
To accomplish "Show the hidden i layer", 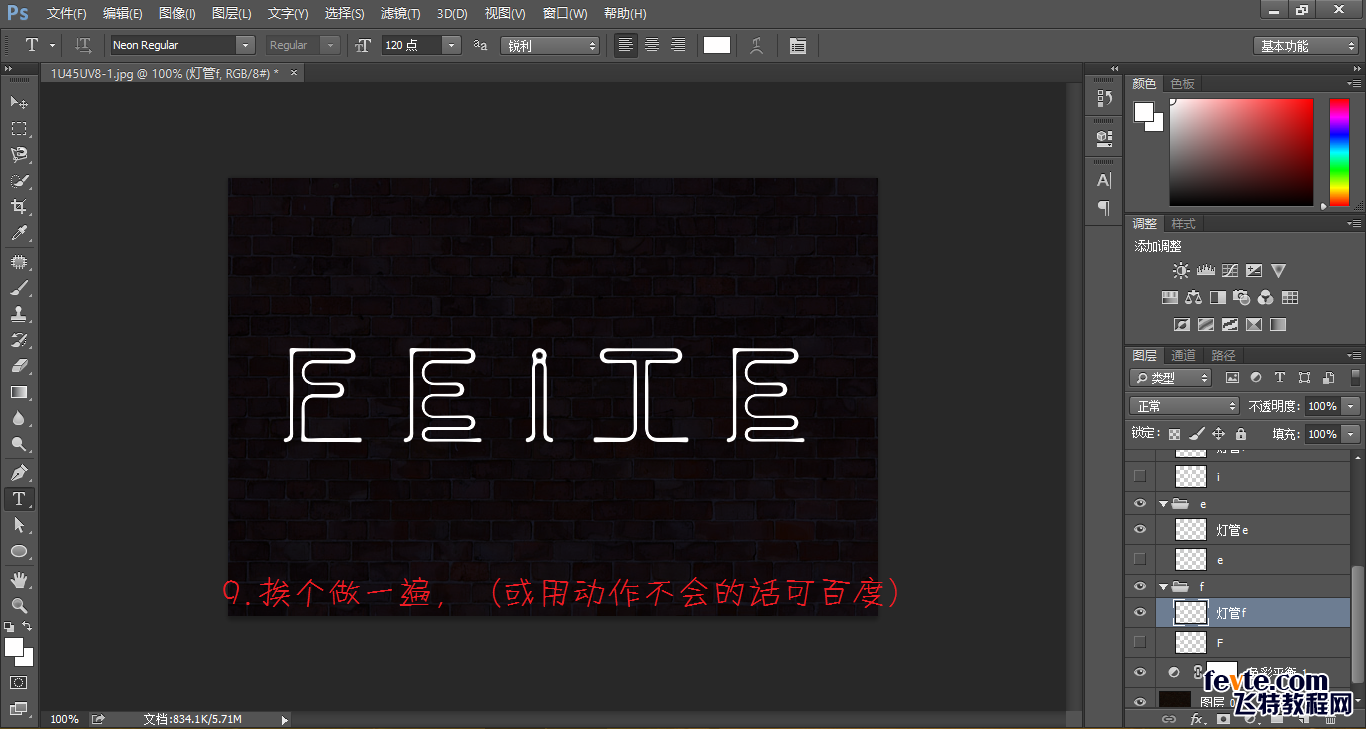I will pos(1139,477).
